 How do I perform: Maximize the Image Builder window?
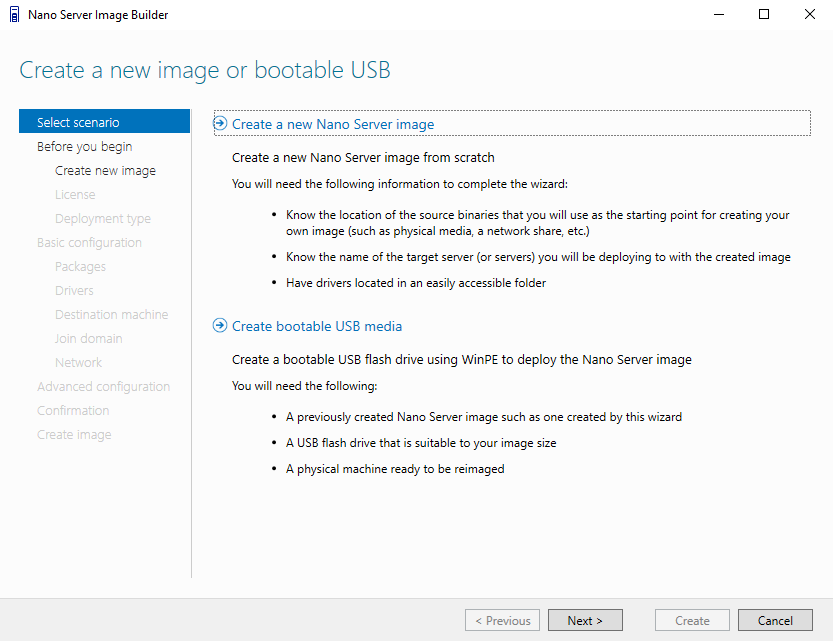pos(764,14)
